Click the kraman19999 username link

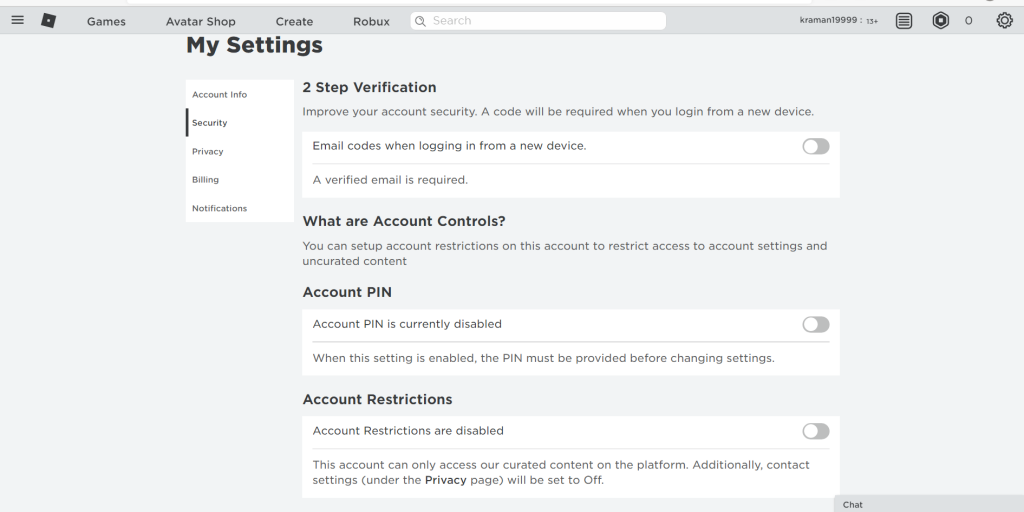tap(829, 21)
